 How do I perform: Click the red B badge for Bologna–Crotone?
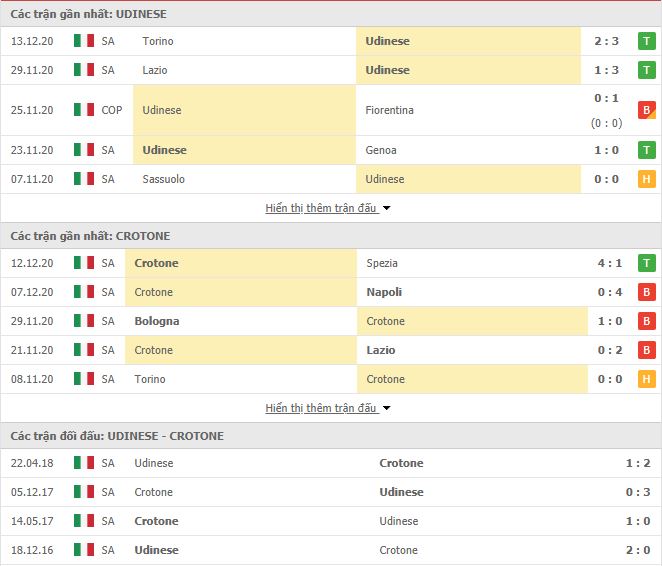click(x=647, y=321)
